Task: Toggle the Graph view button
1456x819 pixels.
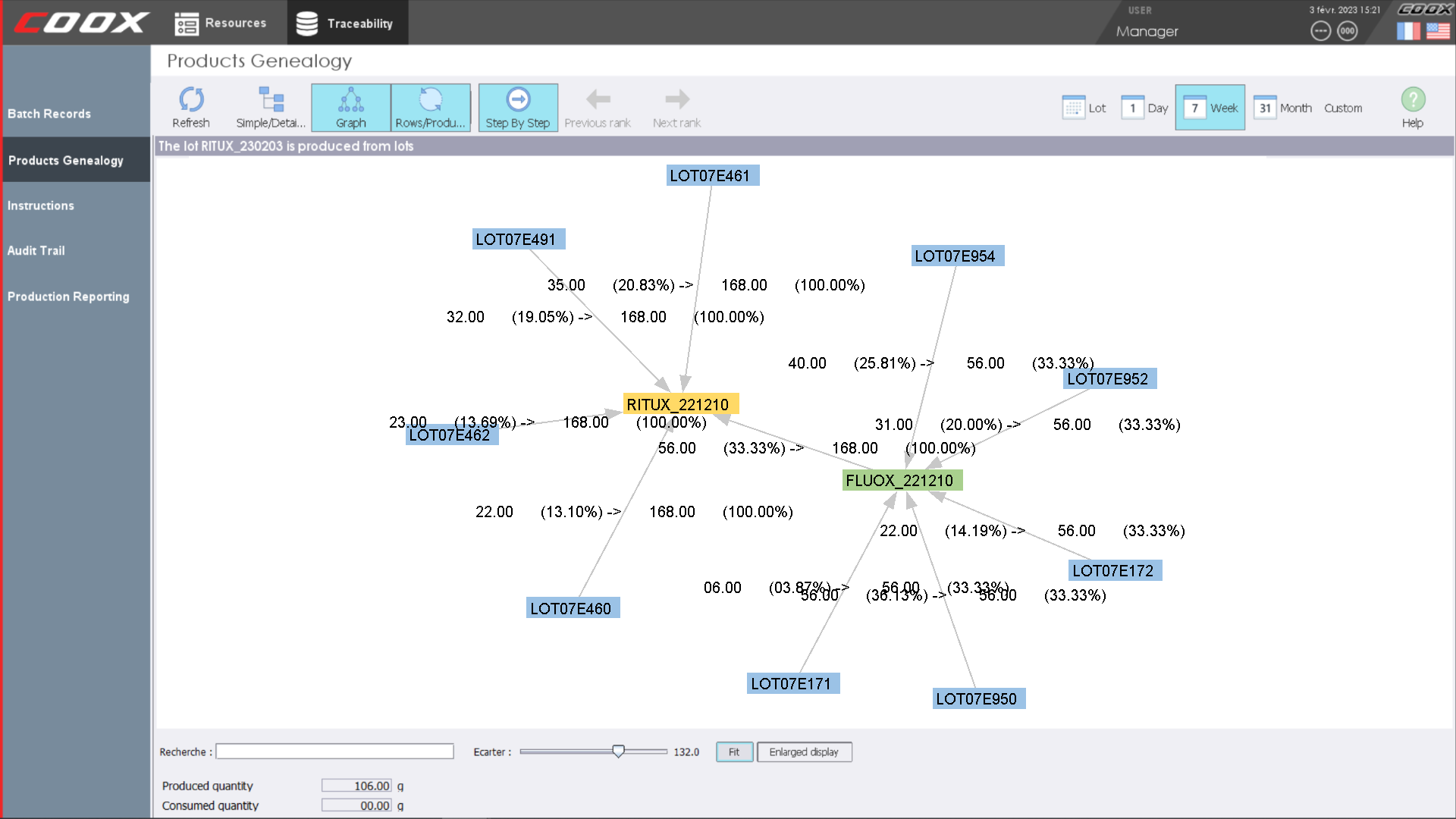Action: (351, 108)
